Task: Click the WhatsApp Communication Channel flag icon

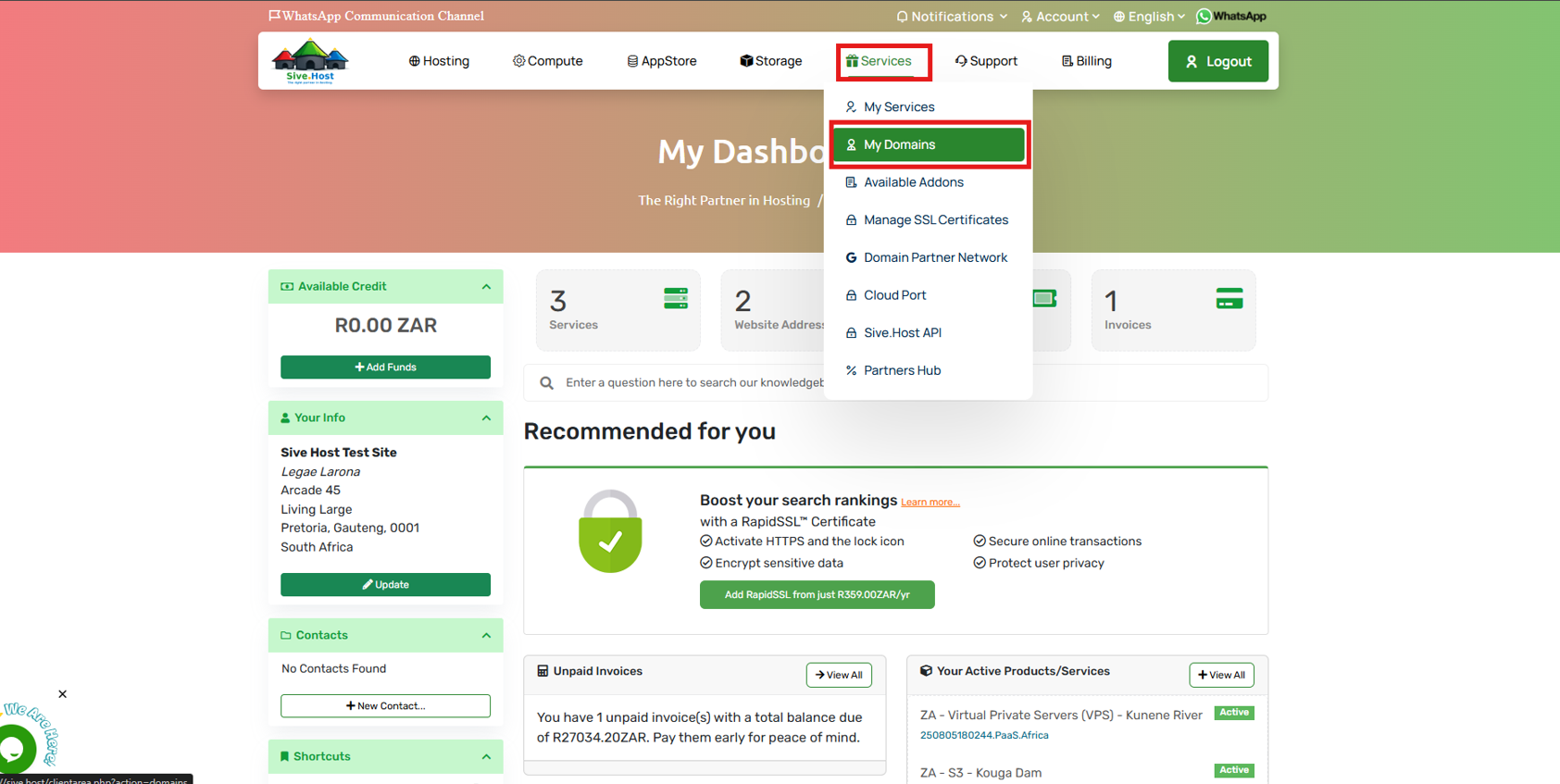Action: tap(274, 16)
